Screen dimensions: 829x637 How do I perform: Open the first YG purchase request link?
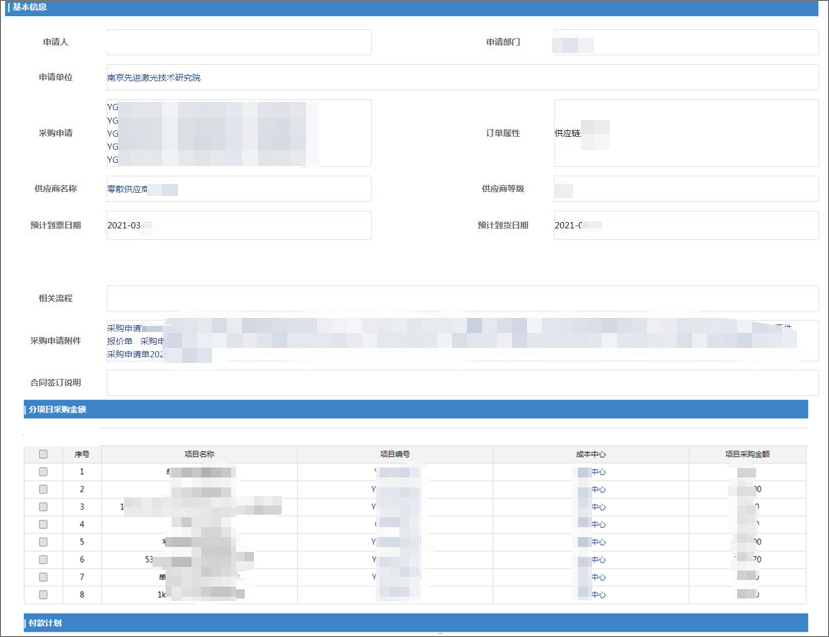point(113,107)
